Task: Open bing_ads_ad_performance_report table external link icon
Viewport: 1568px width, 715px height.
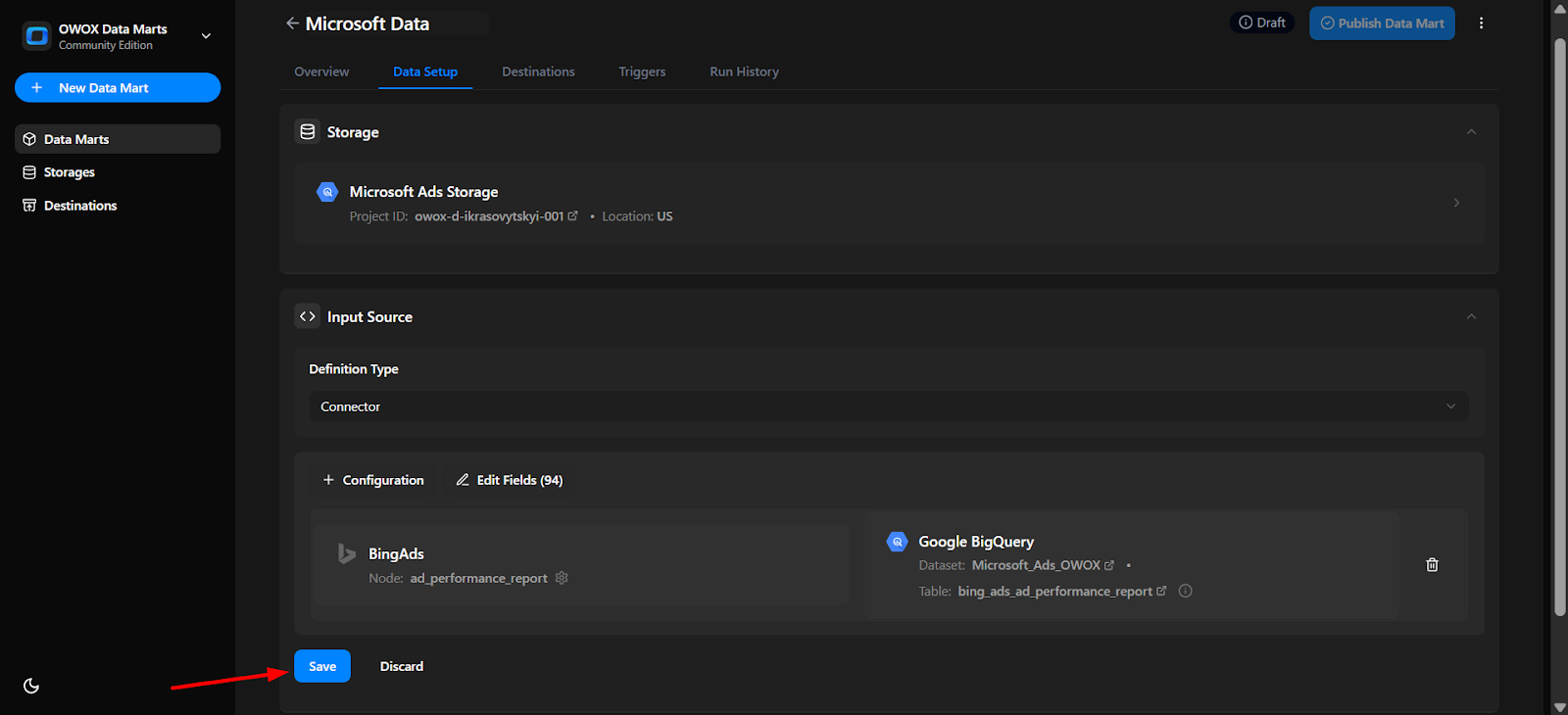Action: (1161, 591)
